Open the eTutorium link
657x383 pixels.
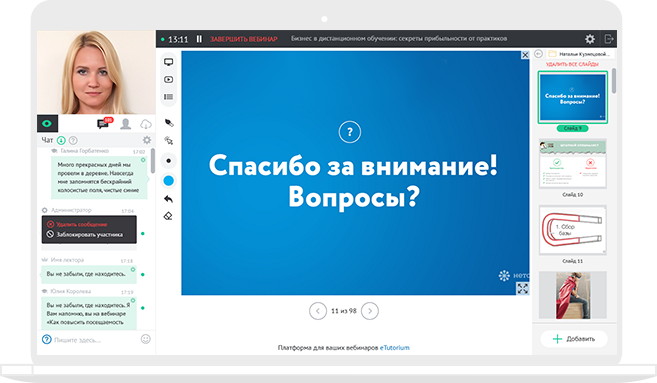coord(394,347)
